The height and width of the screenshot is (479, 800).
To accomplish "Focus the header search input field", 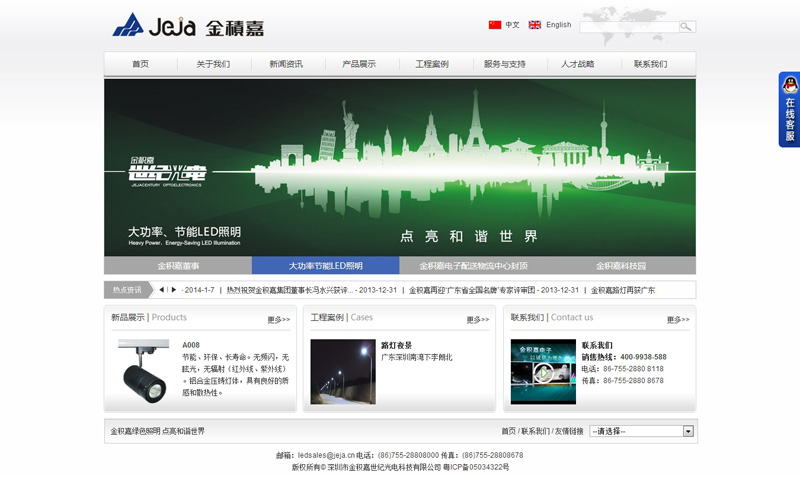I will [629, 27].
